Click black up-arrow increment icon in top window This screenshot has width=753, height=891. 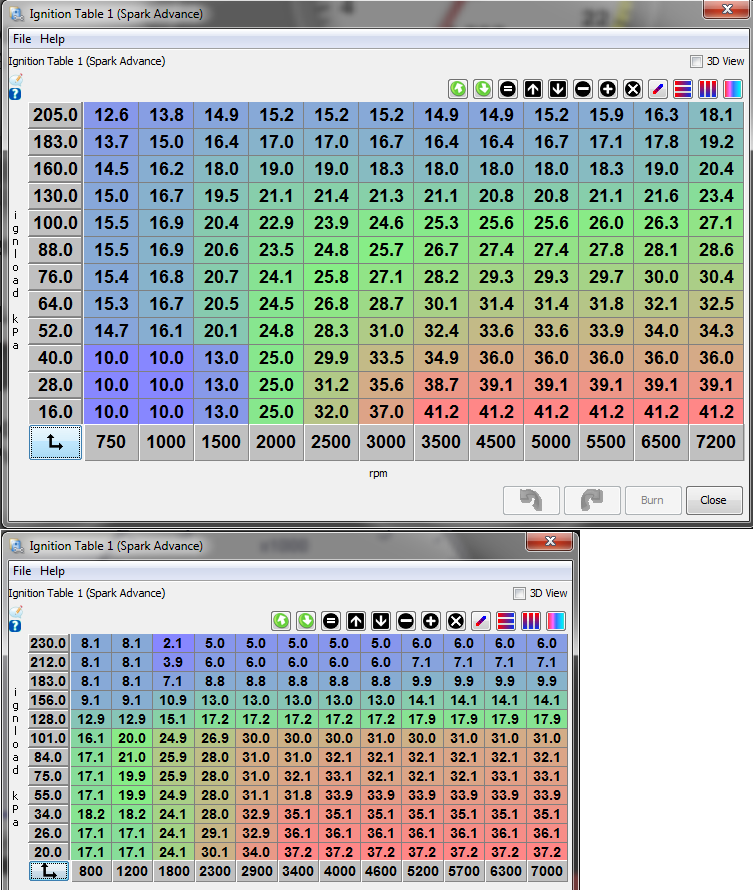click(x=533, y=89)
